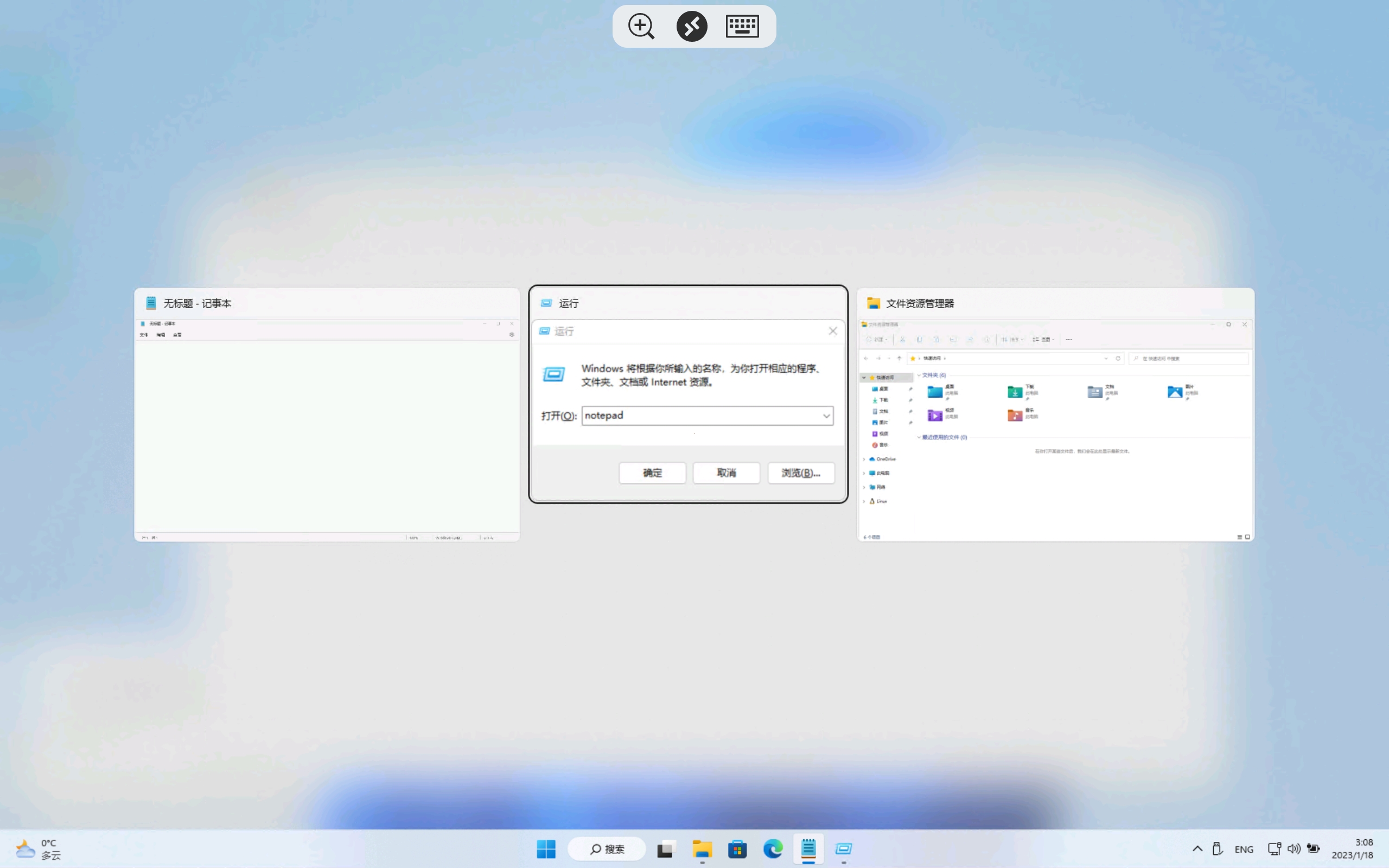Click the zoom in magnifier icon
This screenshot has width=1389, height=868.
[641, 27]
